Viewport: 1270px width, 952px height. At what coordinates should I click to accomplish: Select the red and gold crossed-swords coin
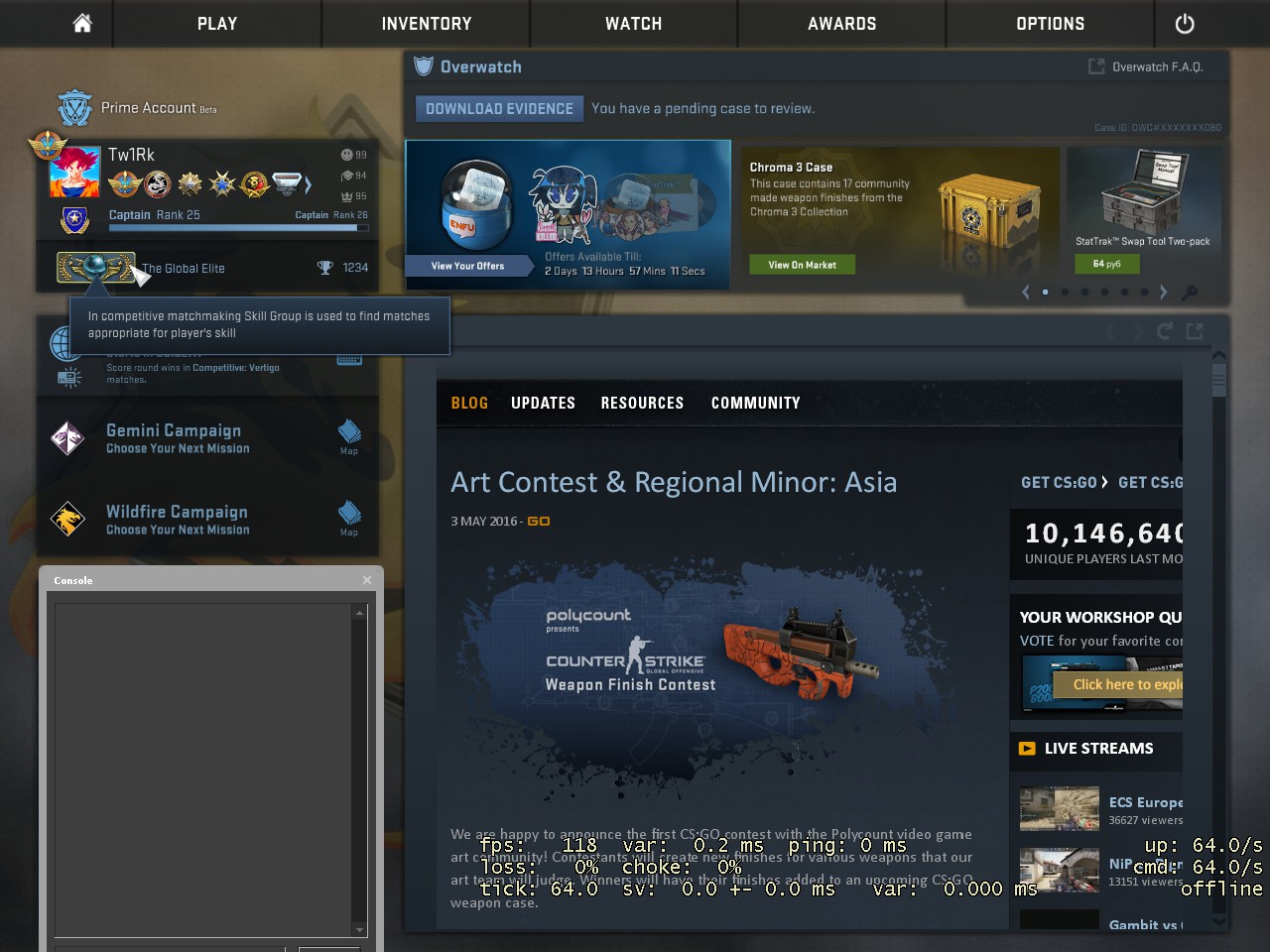point(255,183)
